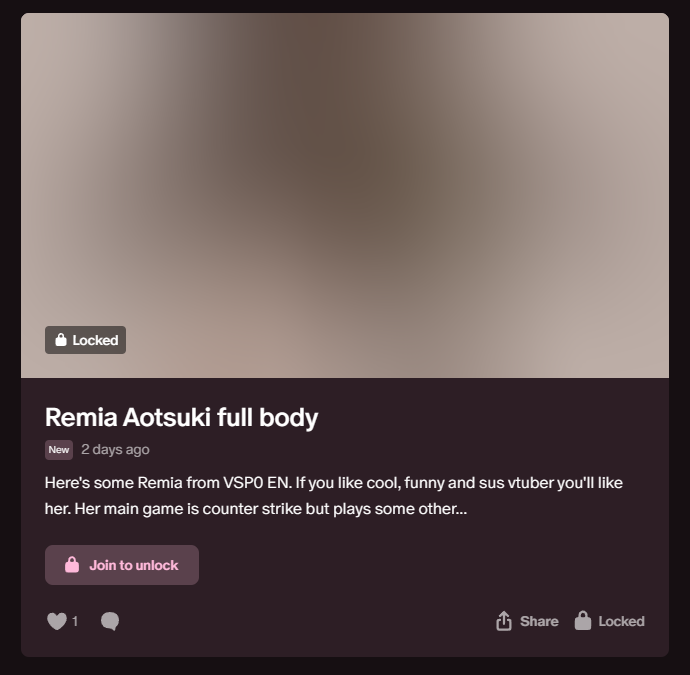Click the word vtuber in the description
The height and width of the screenshot is (675, 690).
[527, 483]
